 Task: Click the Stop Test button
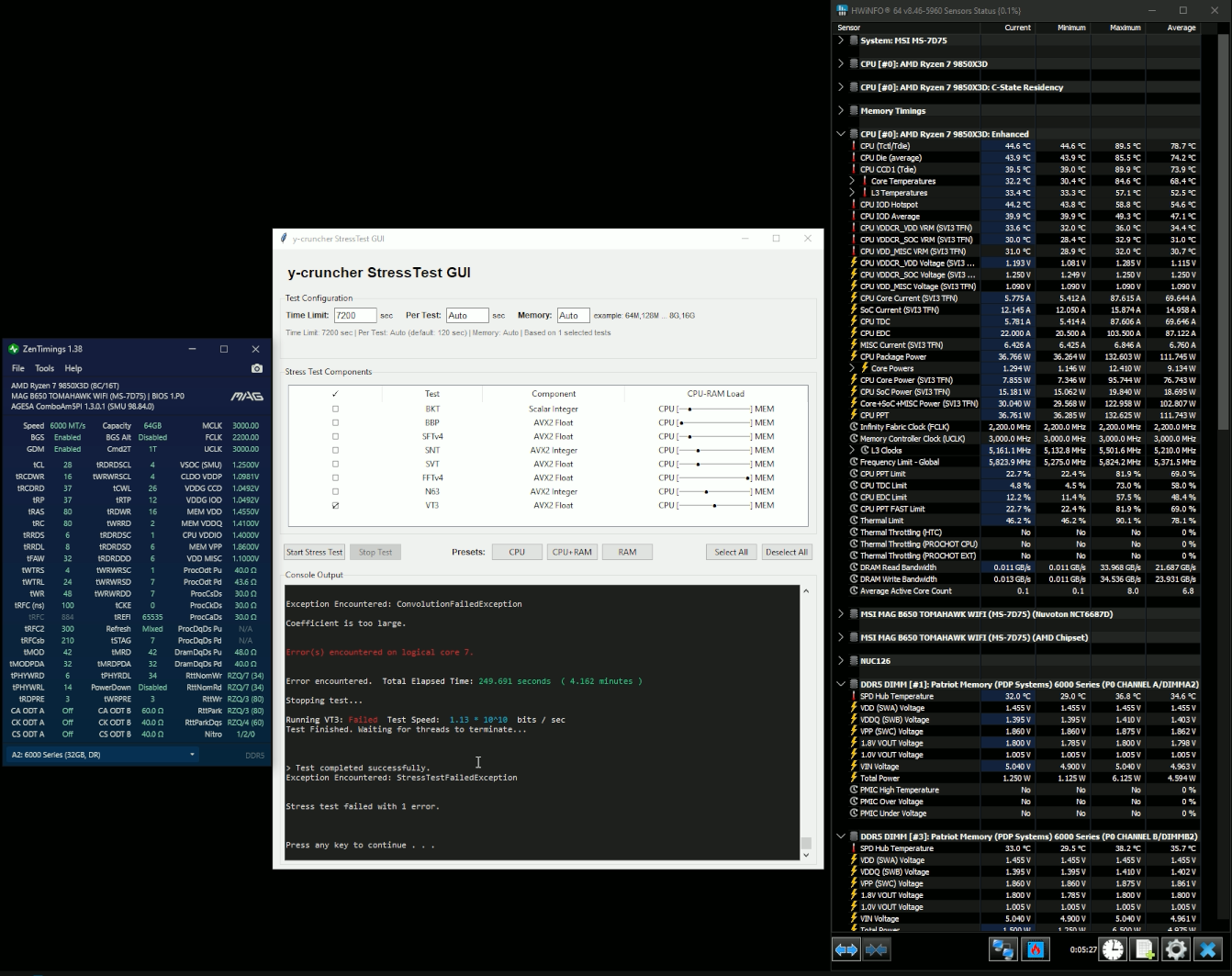tap(375, 552)
